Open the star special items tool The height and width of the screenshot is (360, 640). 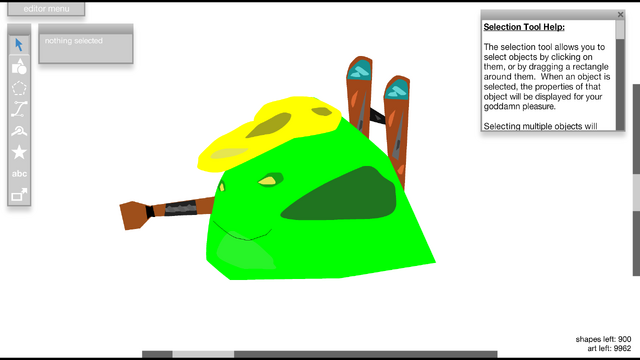click(19, 152)
